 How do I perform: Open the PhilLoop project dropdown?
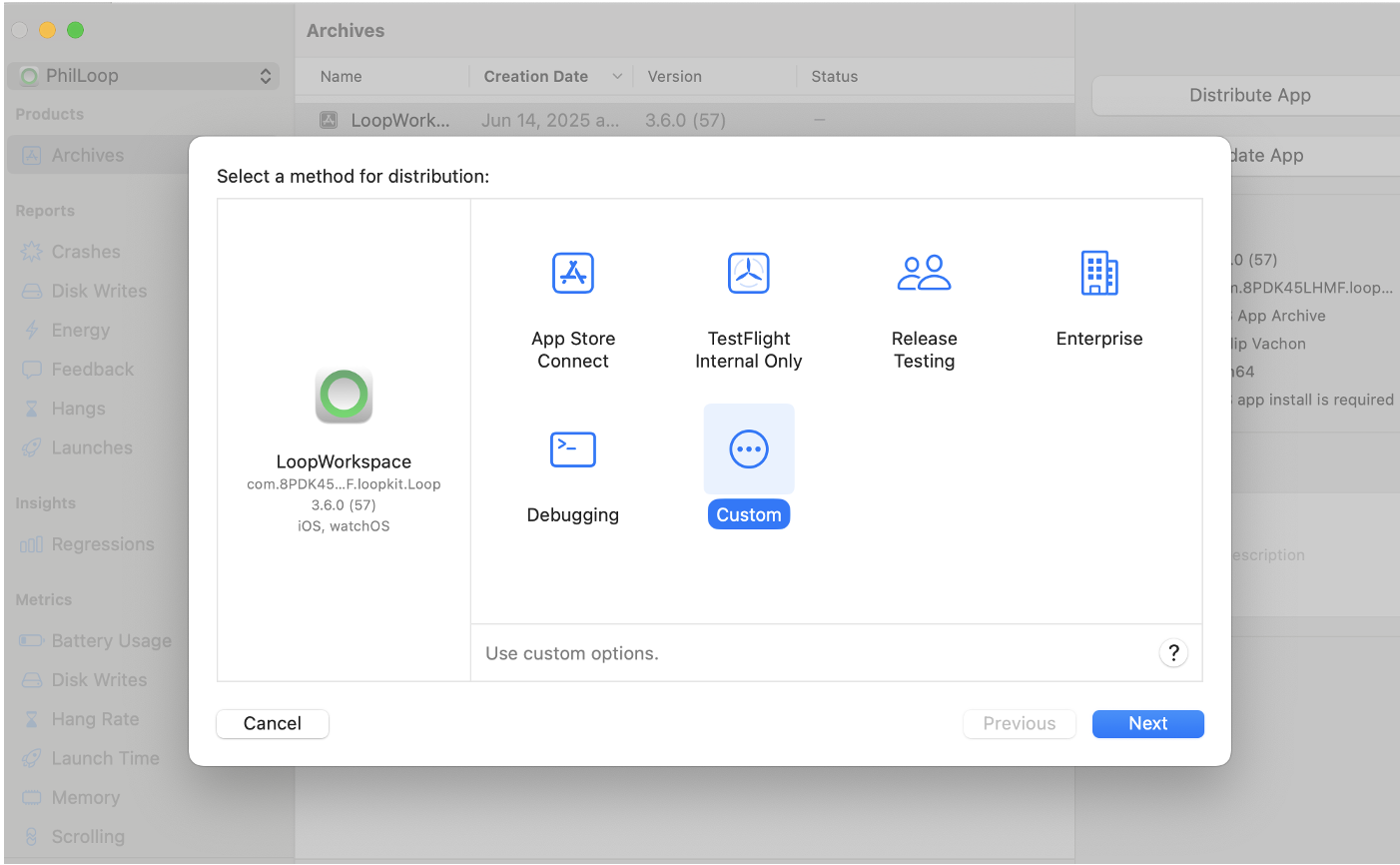(144, 76)
